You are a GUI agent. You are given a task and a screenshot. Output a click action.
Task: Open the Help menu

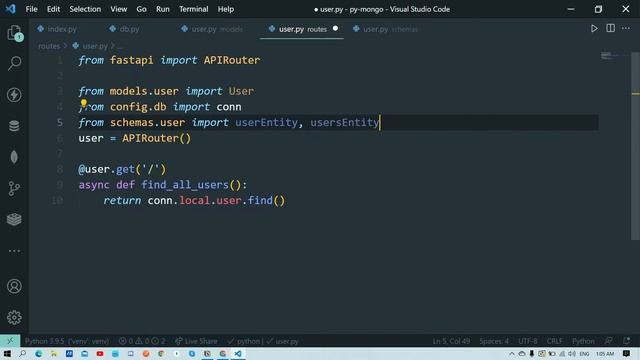coord(225,9)
